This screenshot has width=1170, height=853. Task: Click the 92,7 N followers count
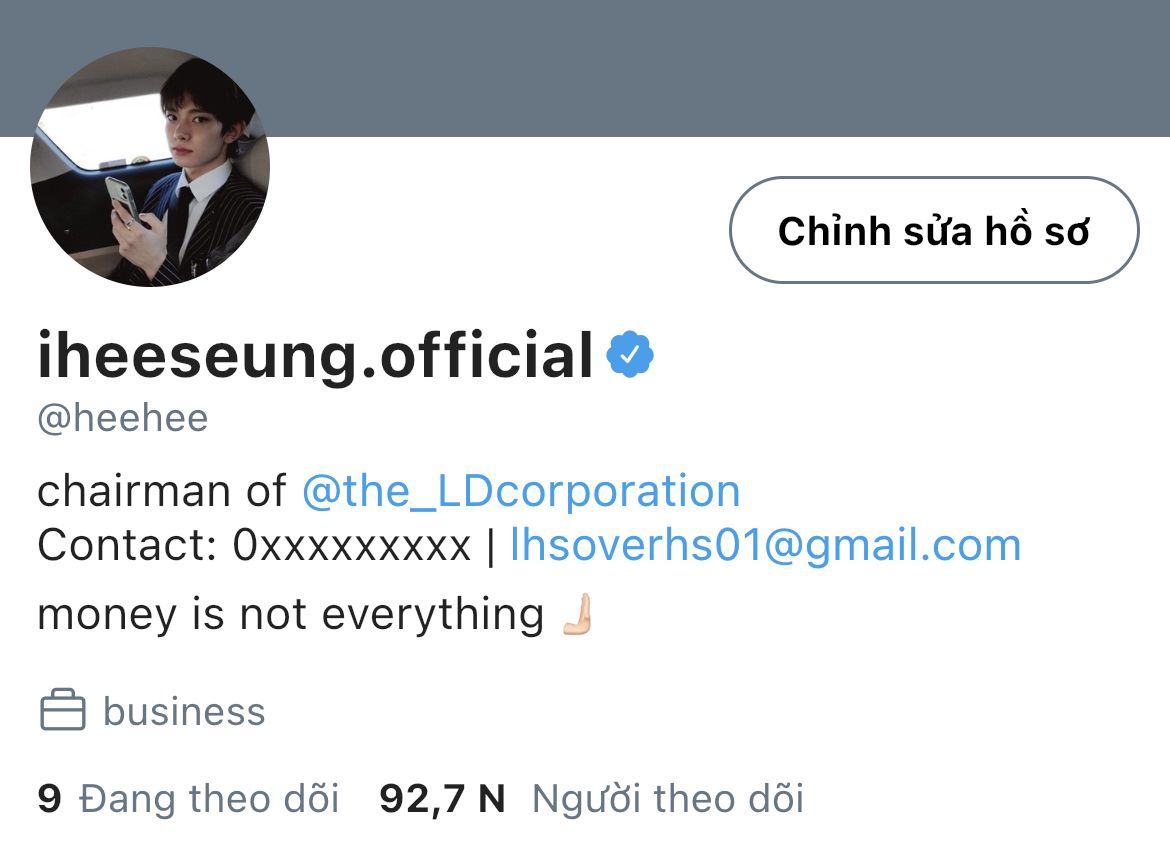point(442,799)
